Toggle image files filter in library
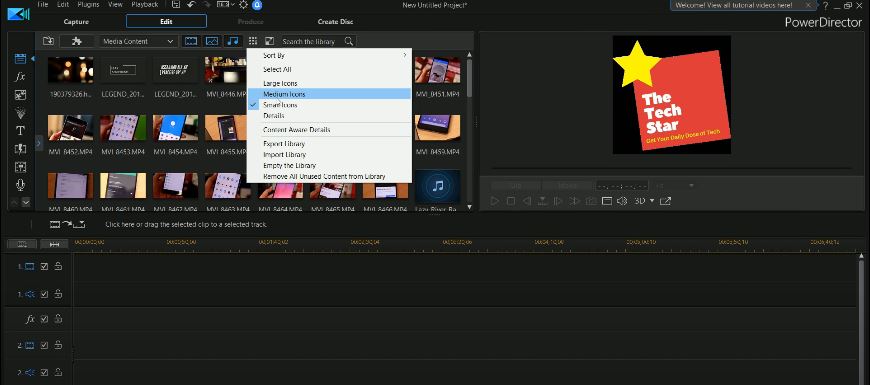870x385 pixels. pyautogui.click(x=212, y=41)
